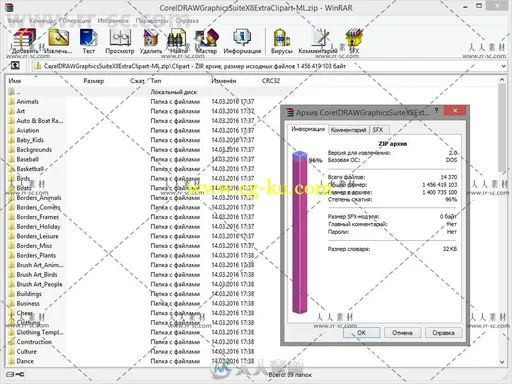Go up one folder level arrow
The height and width of the screenshot is (384, 512).
pyautogui.click(x=15, y=65)
